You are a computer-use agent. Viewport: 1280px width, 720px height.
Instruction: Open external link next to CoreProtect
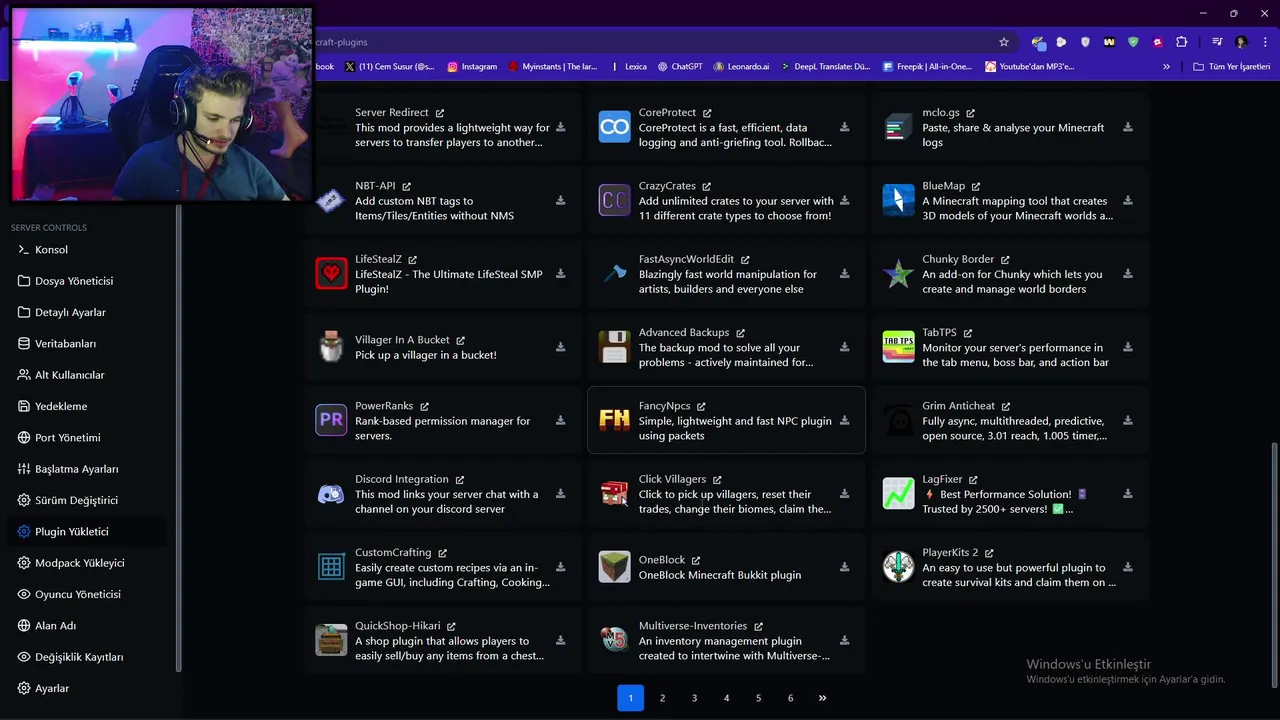[707, 113]
